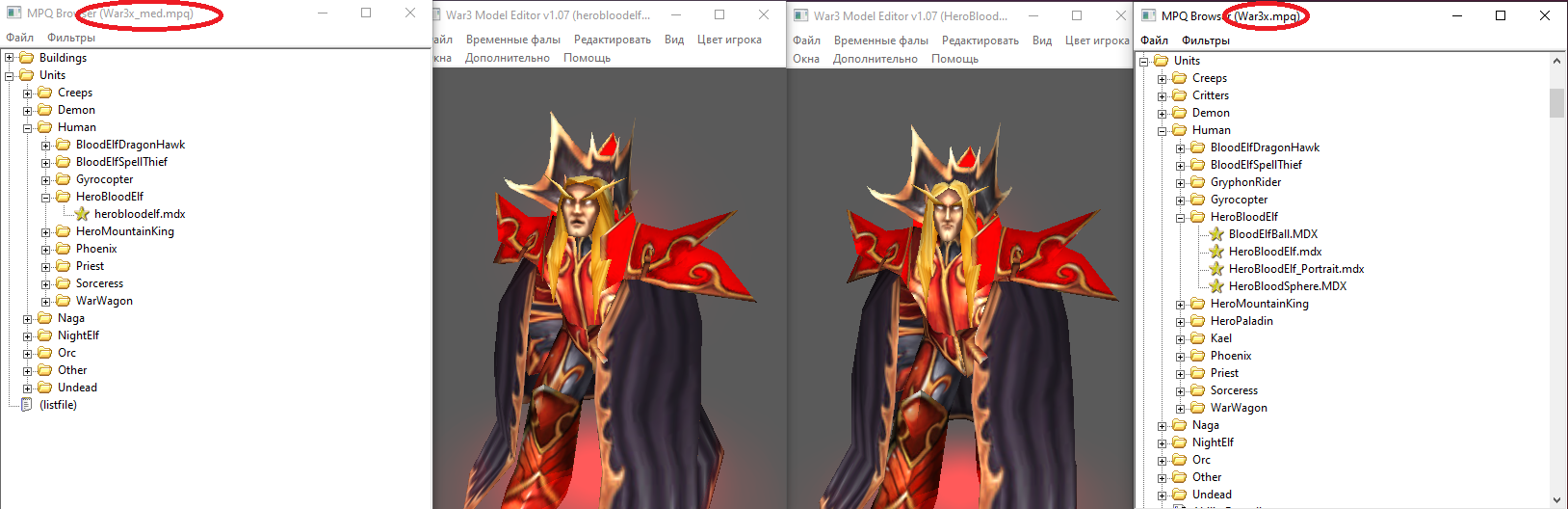Click the right MPQ Browser window title icon

(1148, 16)
